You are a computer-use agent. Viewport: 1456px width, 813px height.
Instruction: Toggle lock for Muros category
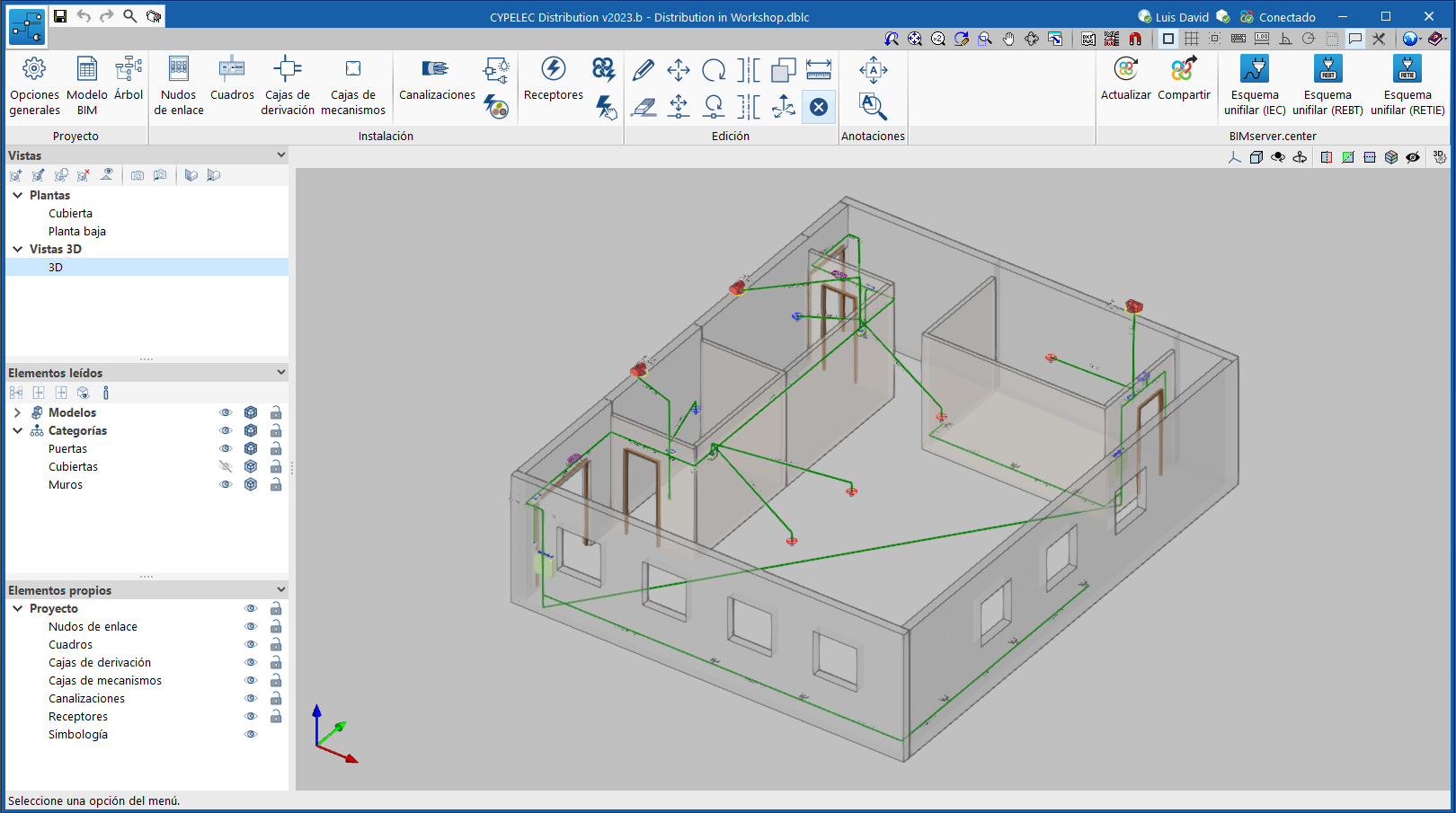[276, 485]
